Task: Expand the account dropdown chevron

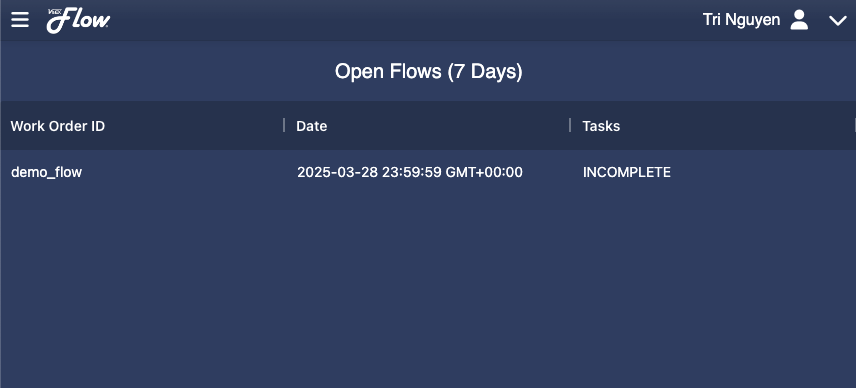Action: click(837, 21)
